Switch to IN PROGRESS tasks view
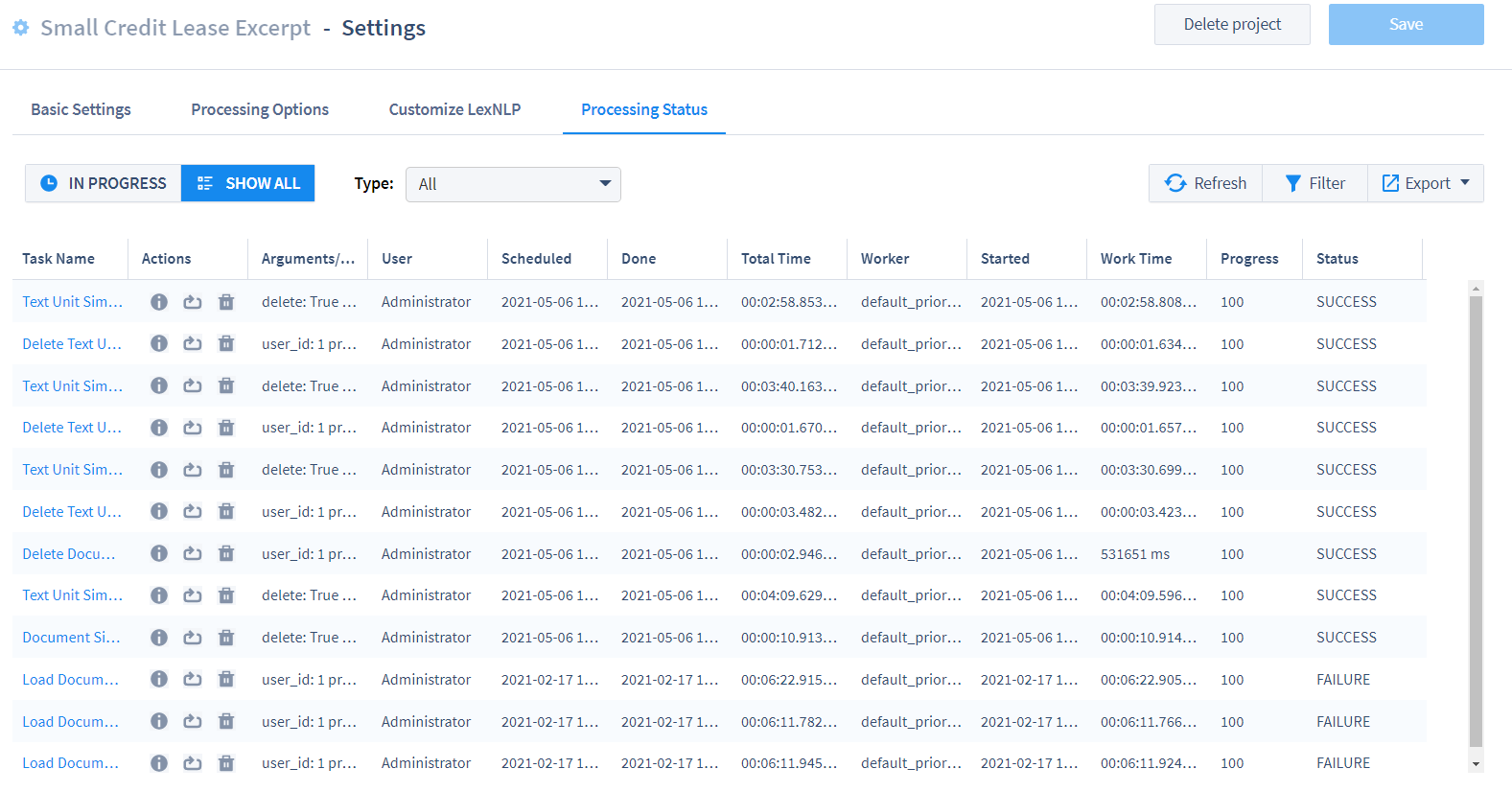This screenshot has height=792, width=1512. click(x=104, y=183)
